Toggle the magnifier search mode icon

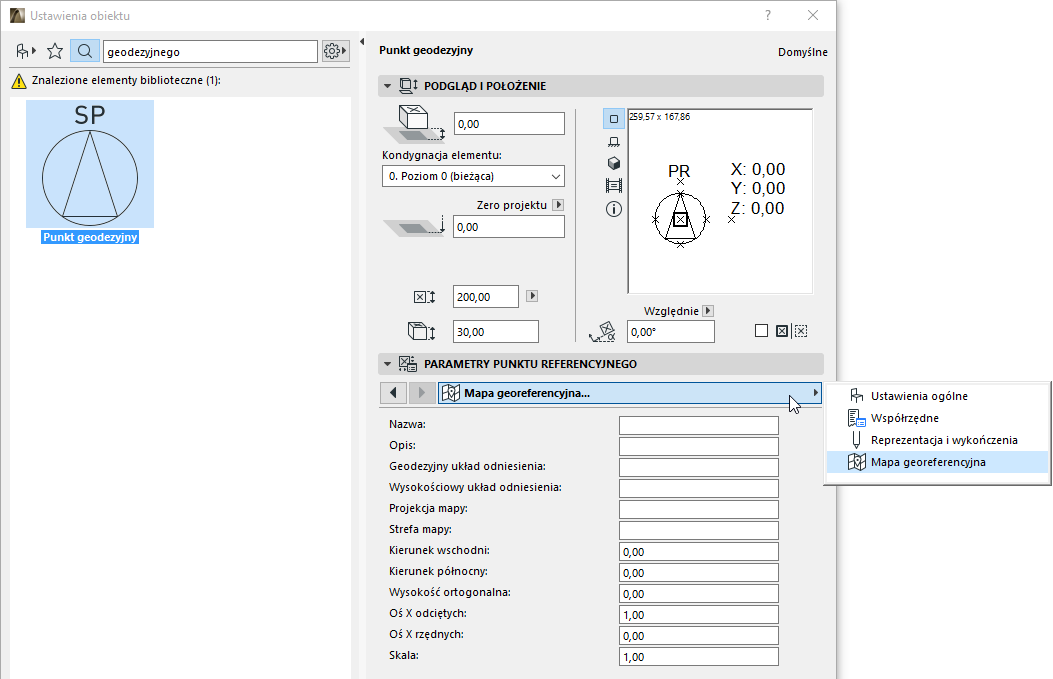point(85,51)
